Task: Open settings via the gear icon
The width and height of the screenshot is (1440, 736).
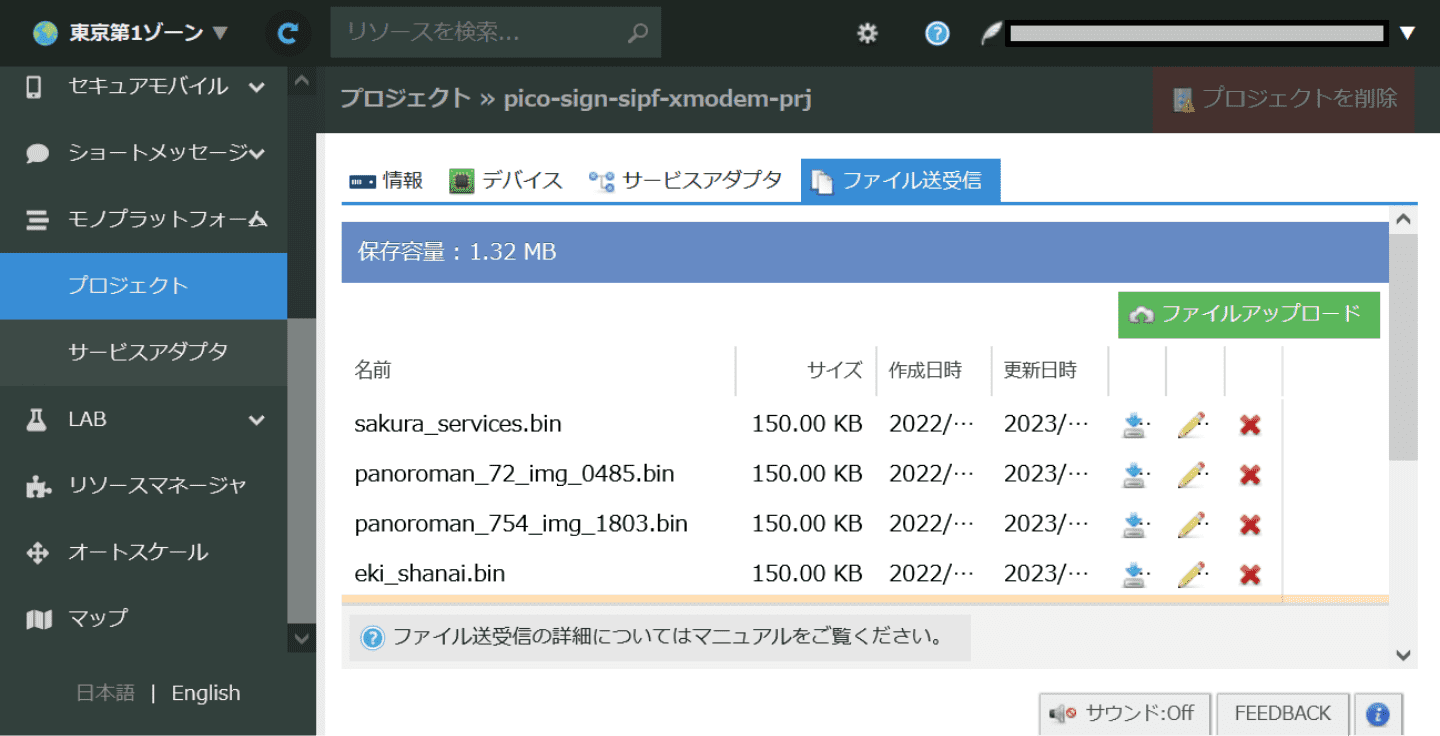Action: click(x=867, y=33)
